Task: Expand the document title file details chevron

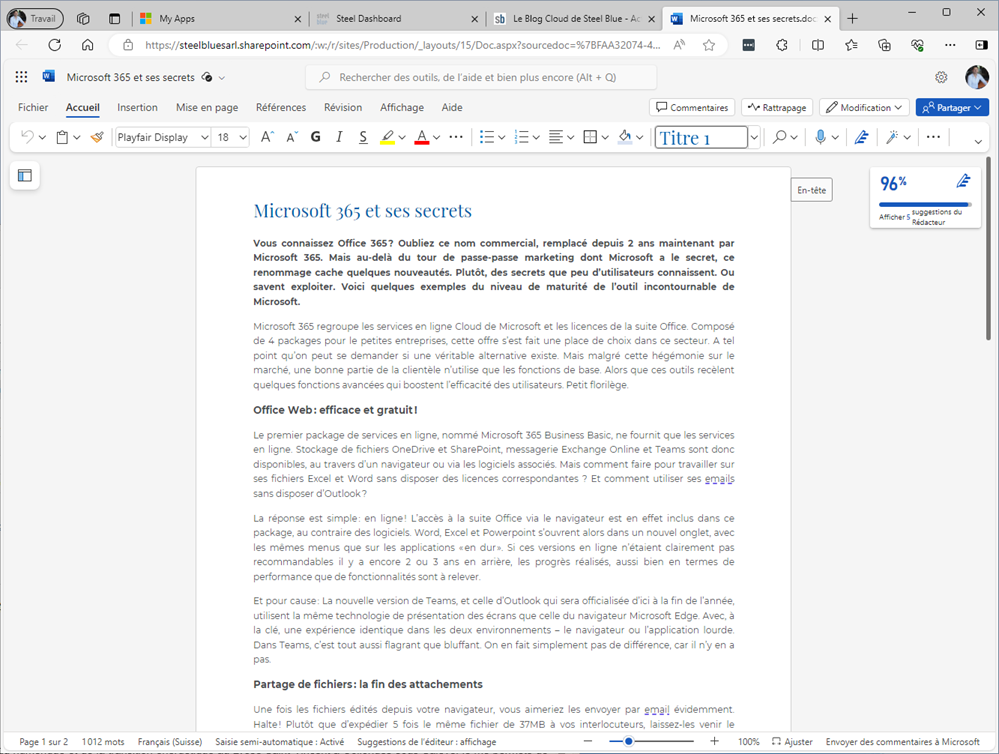Action: click(222, 78)
